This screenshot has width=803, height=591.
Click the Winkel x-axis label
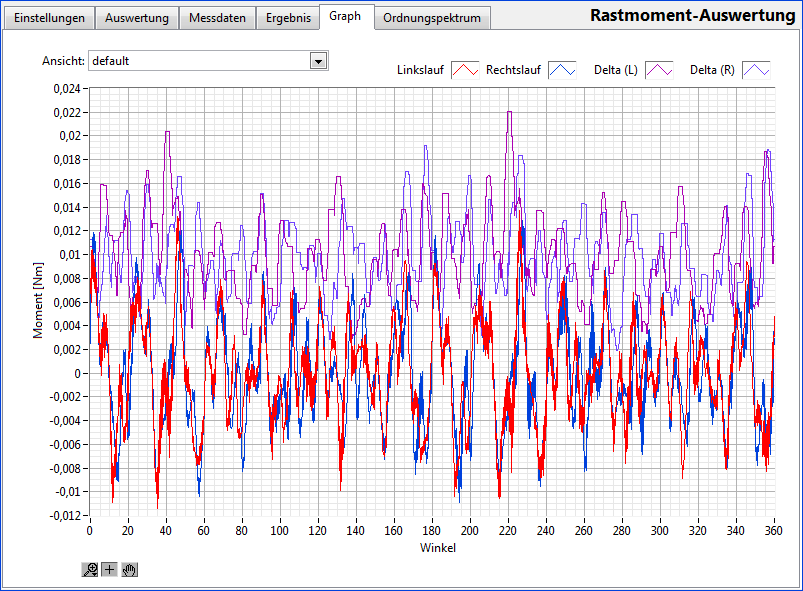coord(438,548)
